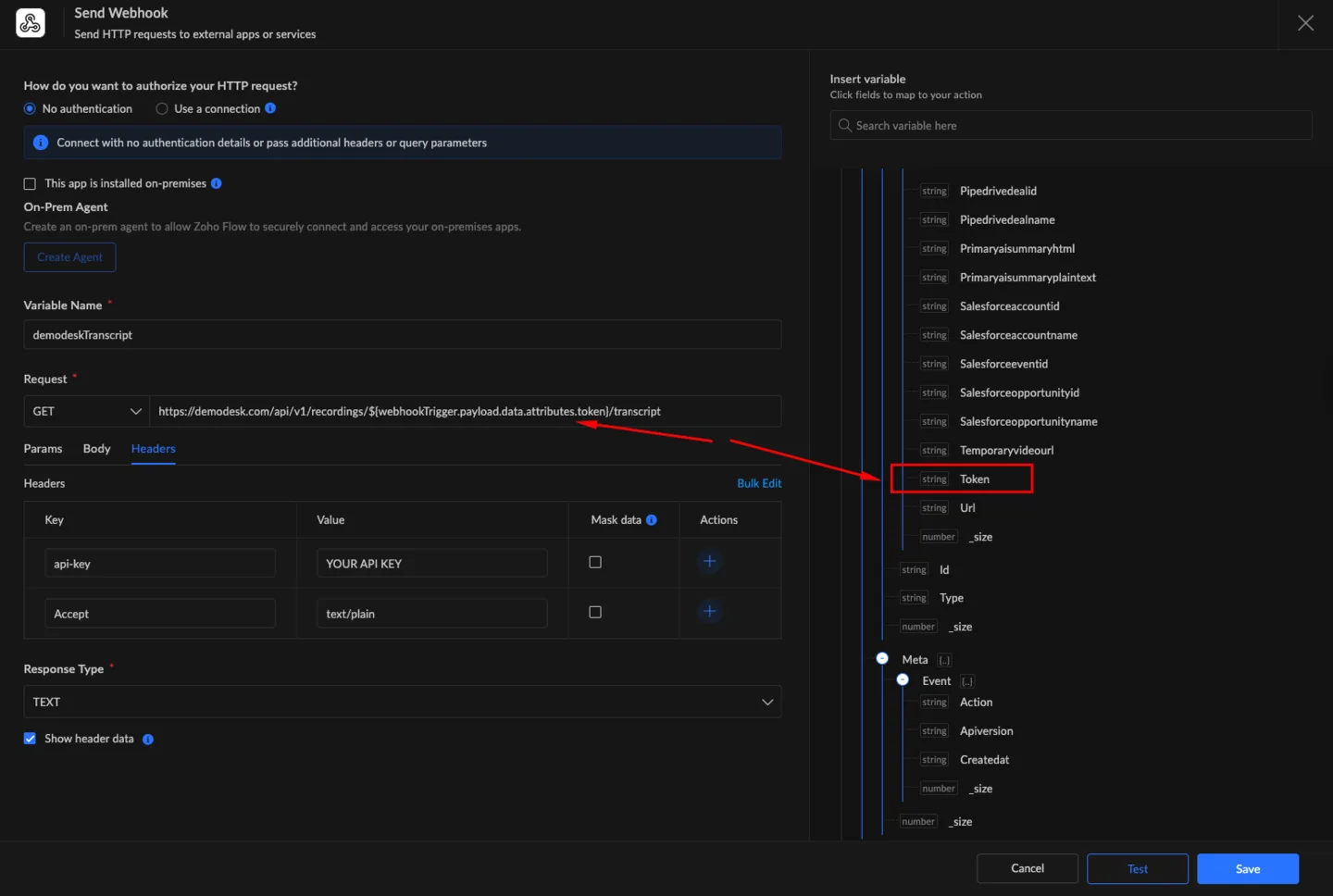Insert the Salesforceaccountname variable
The width and height of the screenshot is (1333, 896).
coord(1018,335)
